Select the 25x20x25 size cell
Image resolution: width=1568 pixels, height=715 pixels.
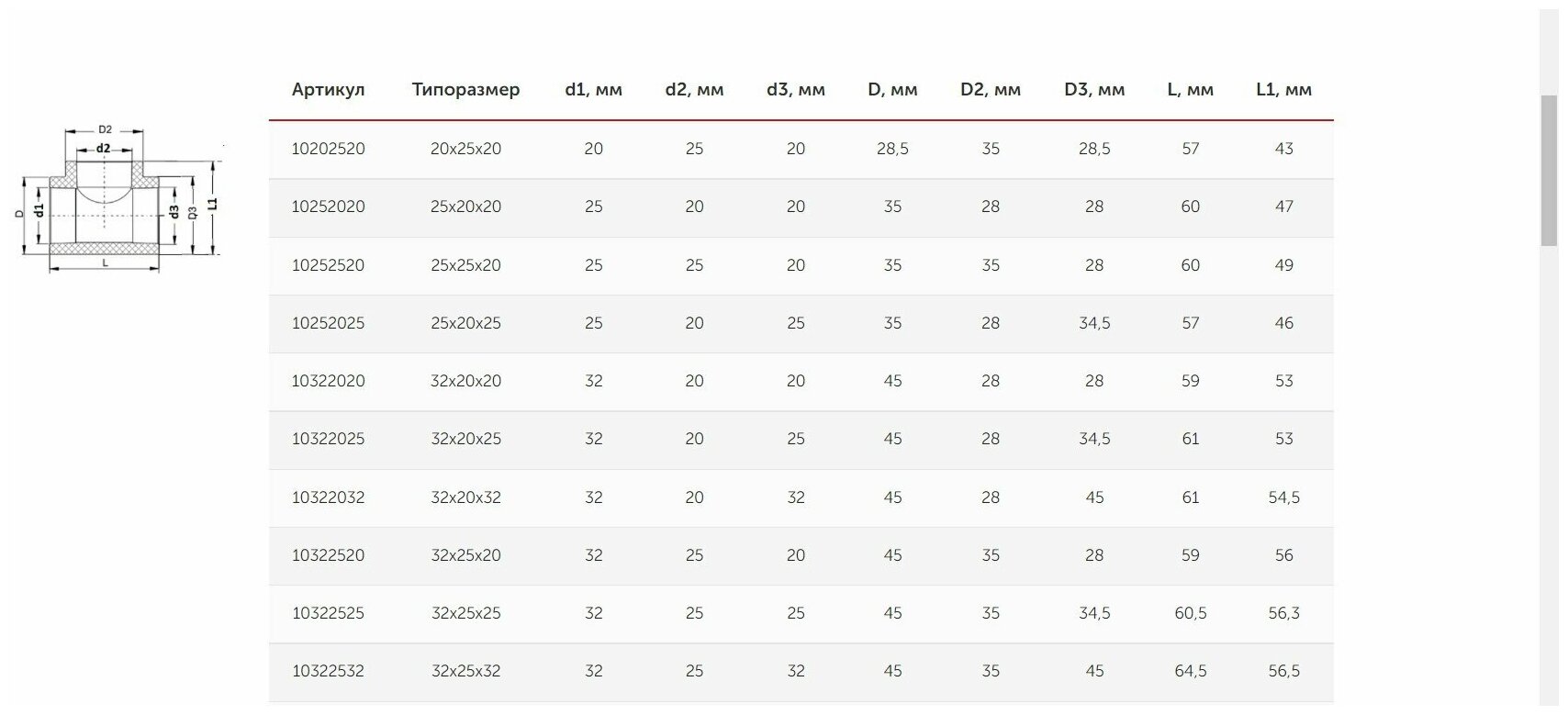pyautogui.click(x=465, y=323)
